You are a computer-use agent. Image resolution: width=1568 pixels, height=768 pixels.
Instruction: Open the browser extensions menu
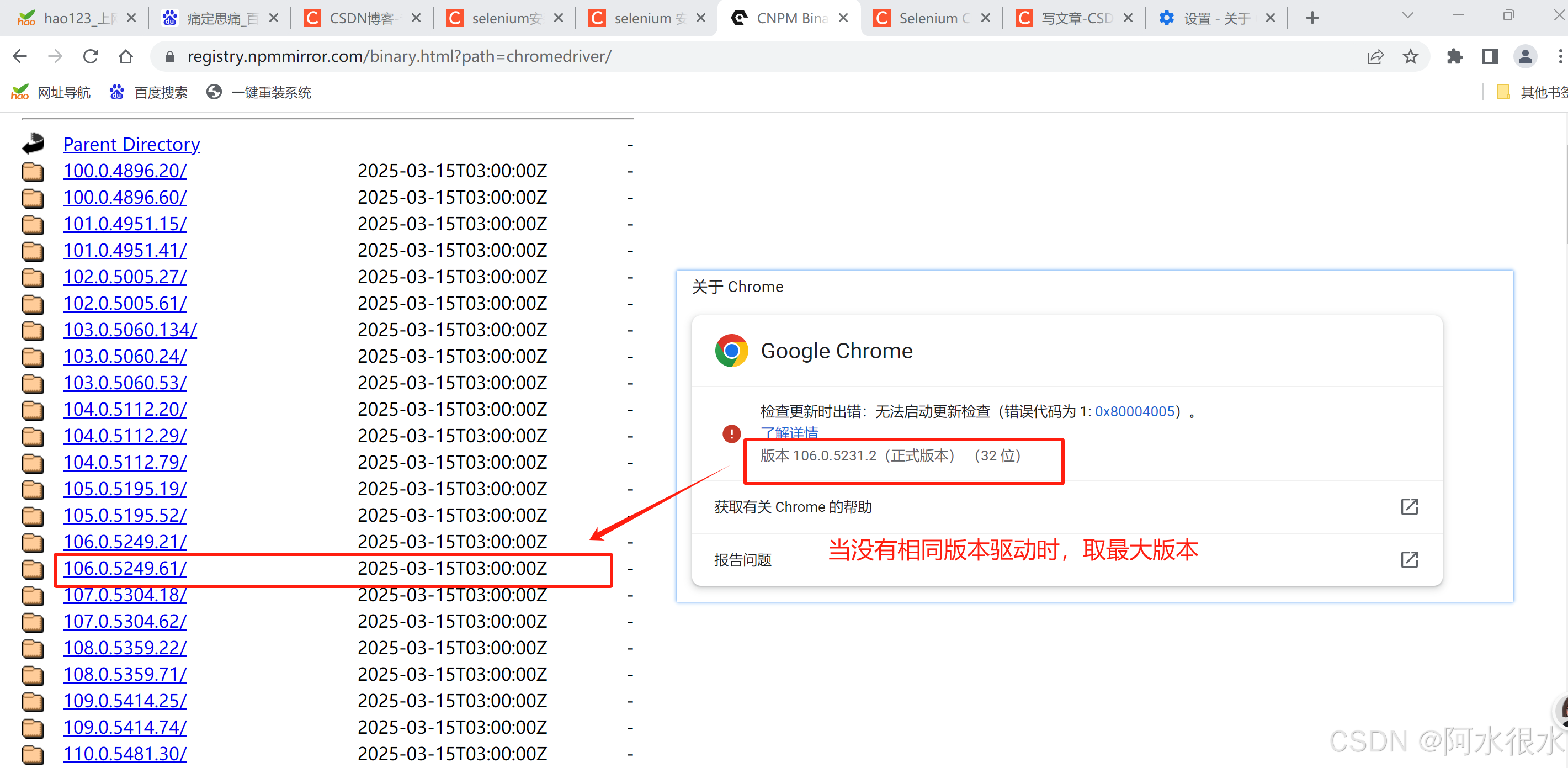point(1455,56)
